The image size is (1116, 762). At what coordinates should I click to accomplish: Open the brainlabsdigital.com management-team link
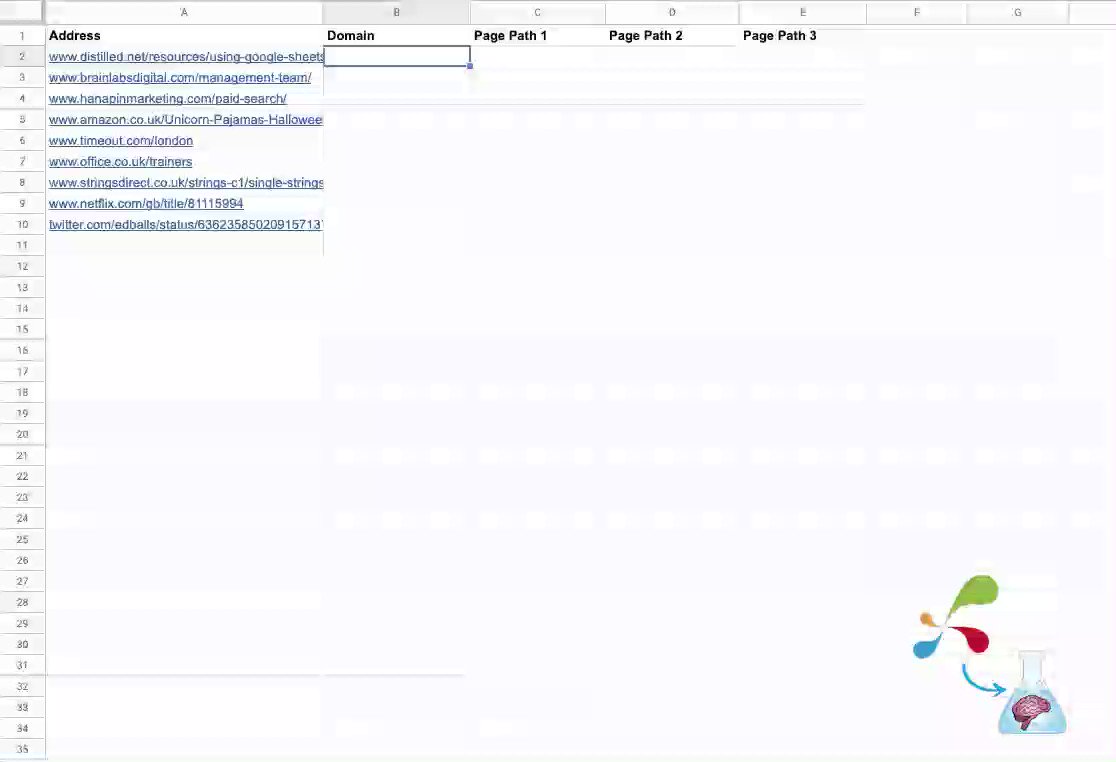tap(180, 78)
